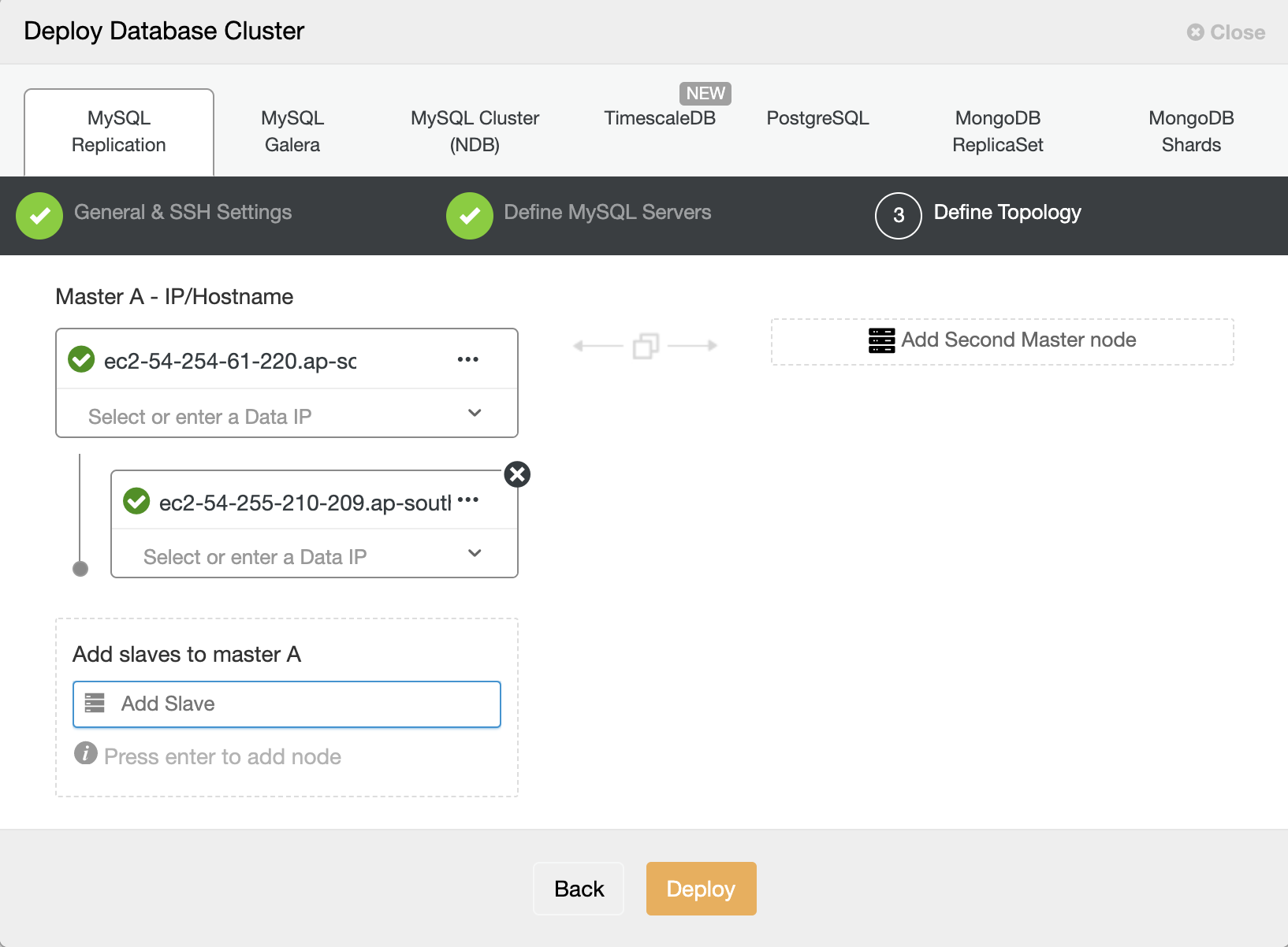Click the Define MySQL Servers checkmark

[470, 215]
